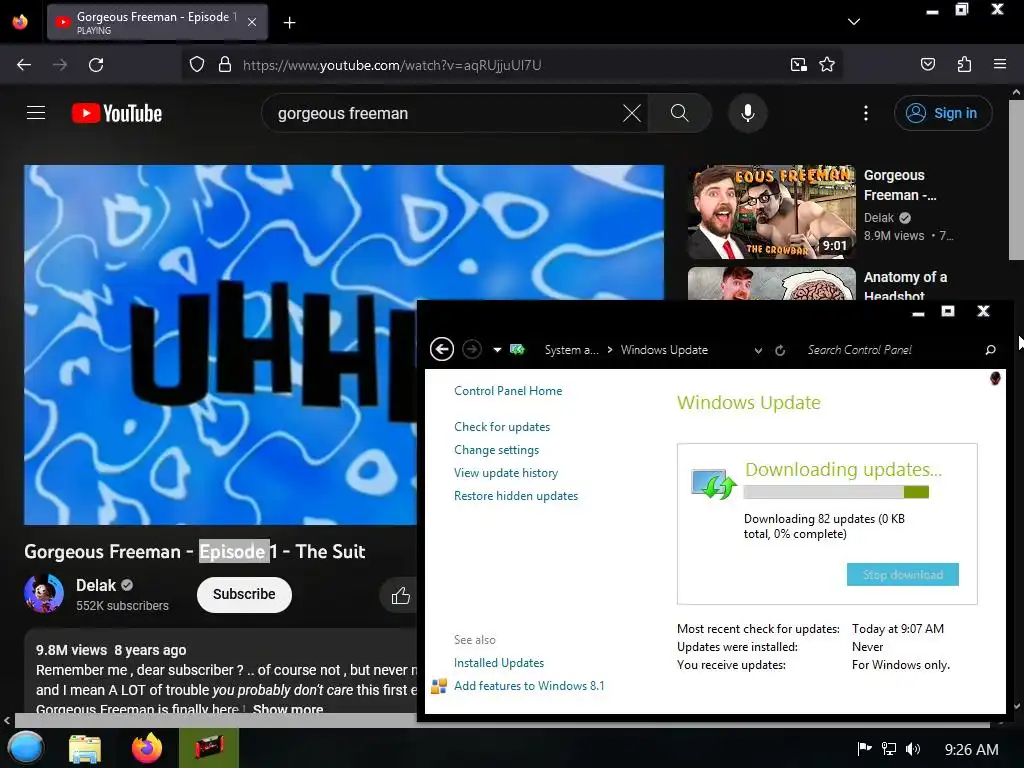
Task: Open File Explorer from taskbar
Action: pyautogui.click(x=85, y=749)
